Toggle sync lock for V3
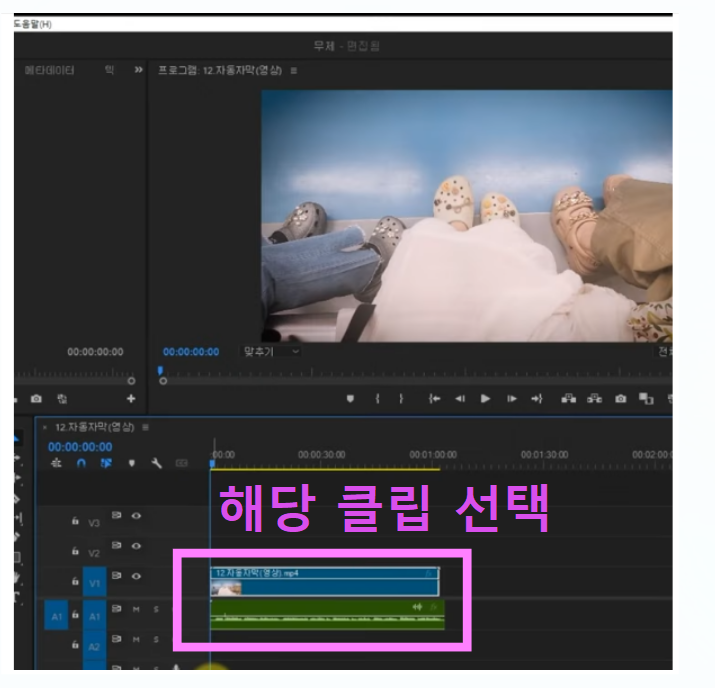Viewport: 715px width, 688px height. click(x=117, y=515)
